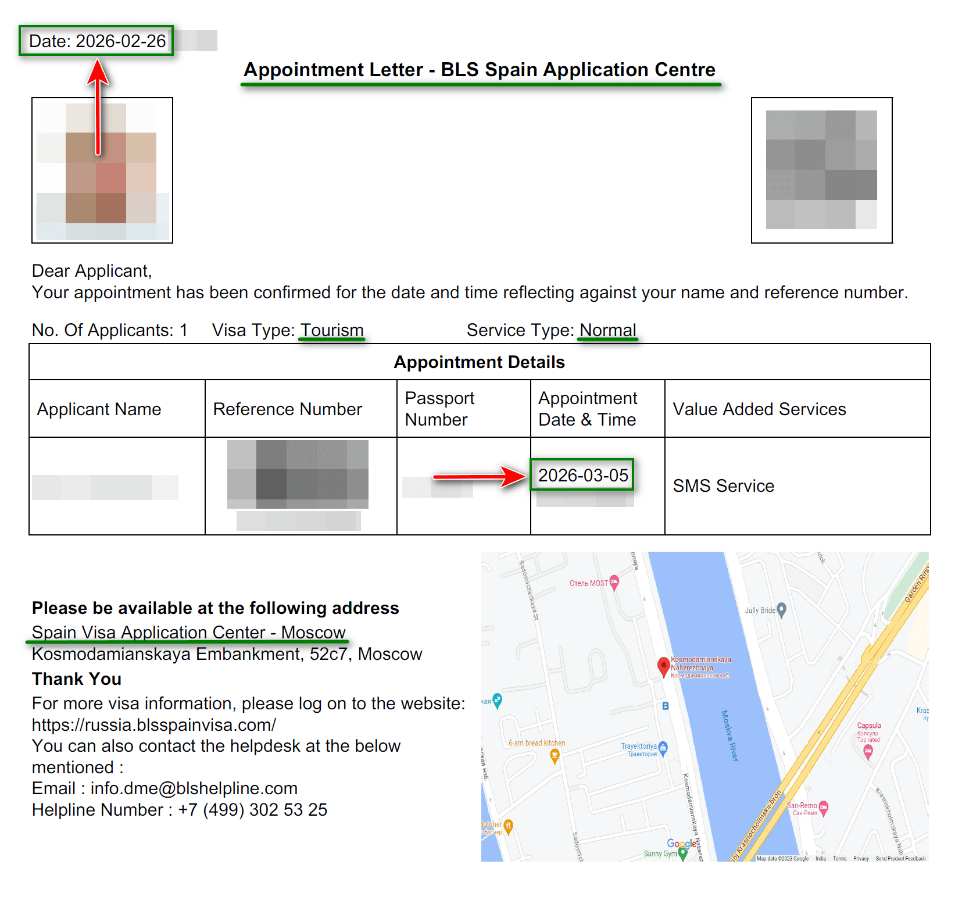
Task: Click the Date: 2026-02-26 text
Action: (97, 41)
